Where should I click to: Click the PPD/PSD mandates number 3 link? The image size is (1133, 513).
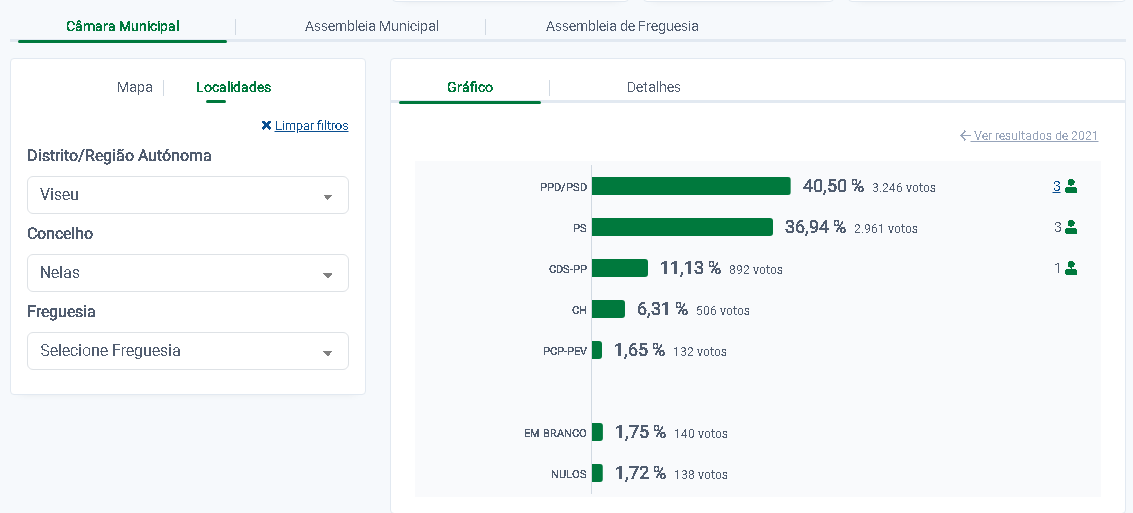click(x=1056, y=186)
